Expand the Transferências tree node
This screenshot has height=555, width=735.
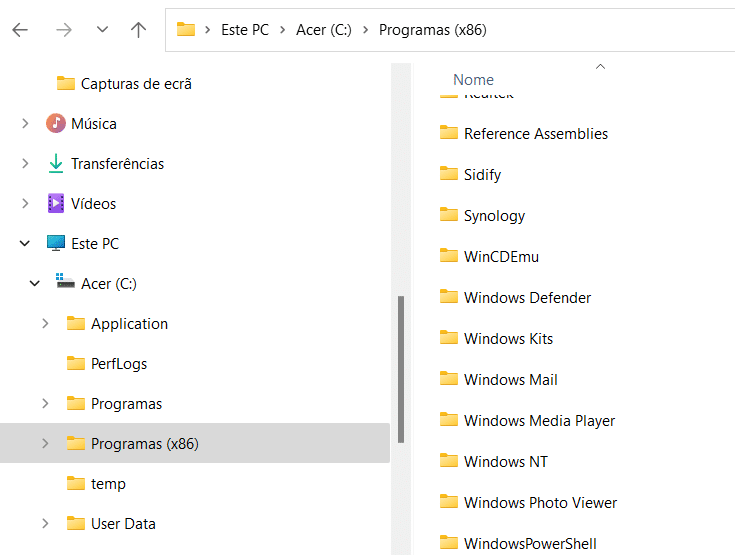pyautogui.click(x=25, y=164)
